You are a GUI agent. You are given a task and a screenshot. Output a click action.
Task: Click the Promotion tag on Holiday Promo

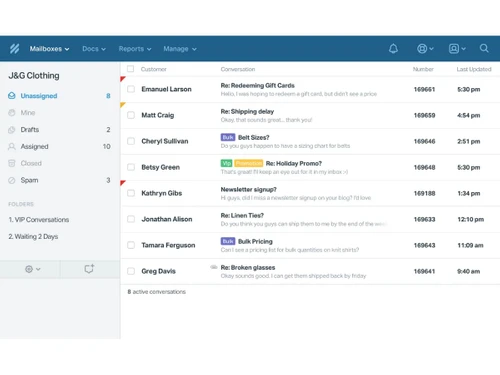pyautogui.click(x=249, y=163)
